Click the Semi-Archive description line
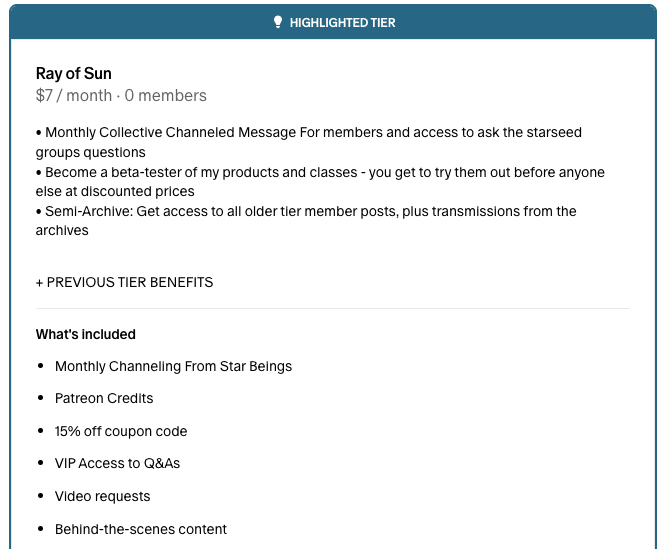 [306, 221]
